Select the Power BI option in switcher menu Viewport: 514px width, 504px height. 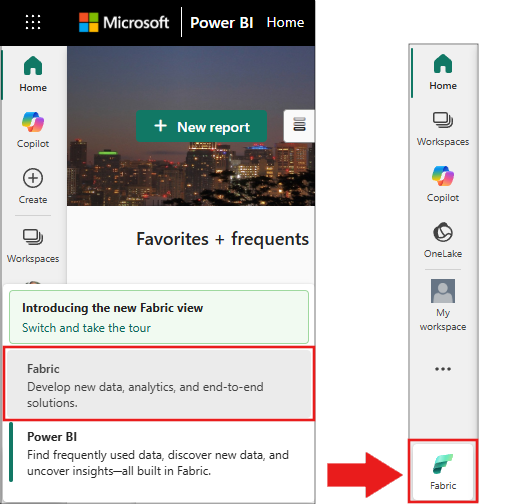coord(159,453)
